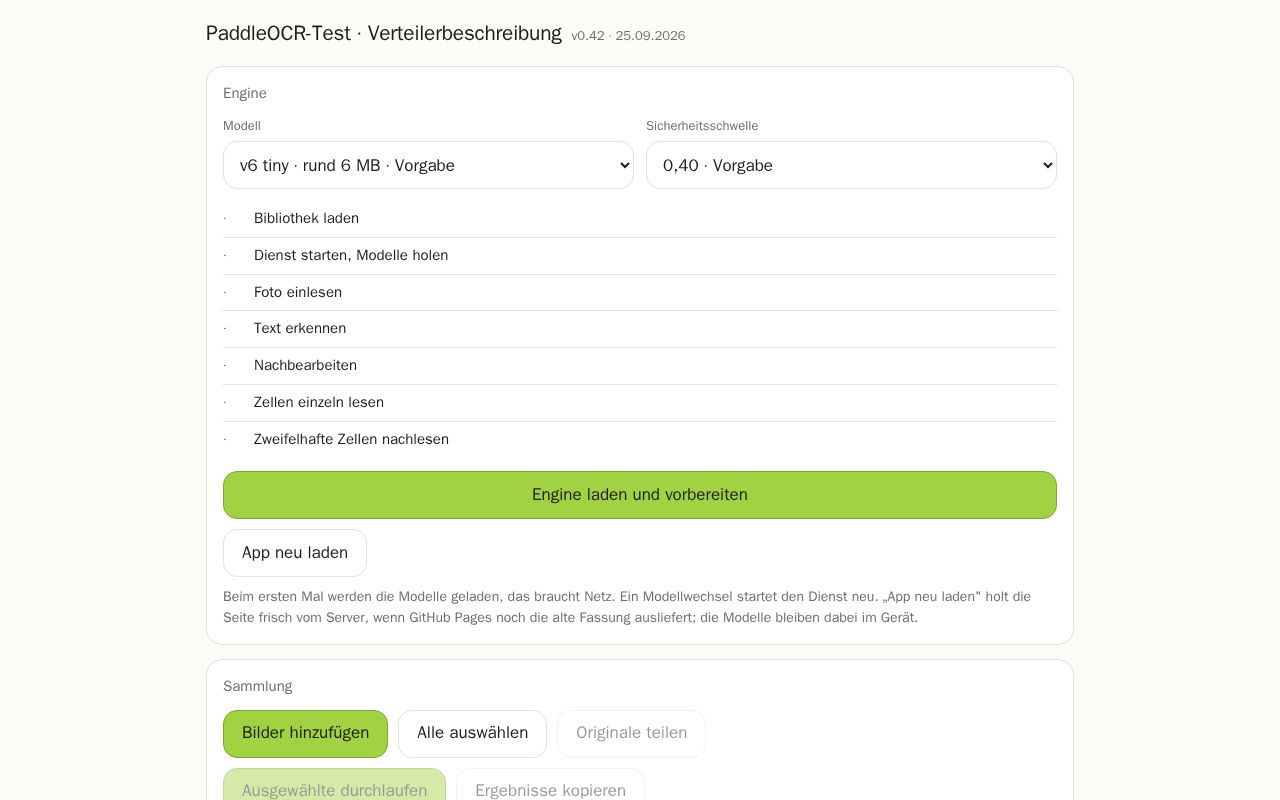Click the Engine section heading
Screen dimensions: 1280x800
tap(245, 93)
